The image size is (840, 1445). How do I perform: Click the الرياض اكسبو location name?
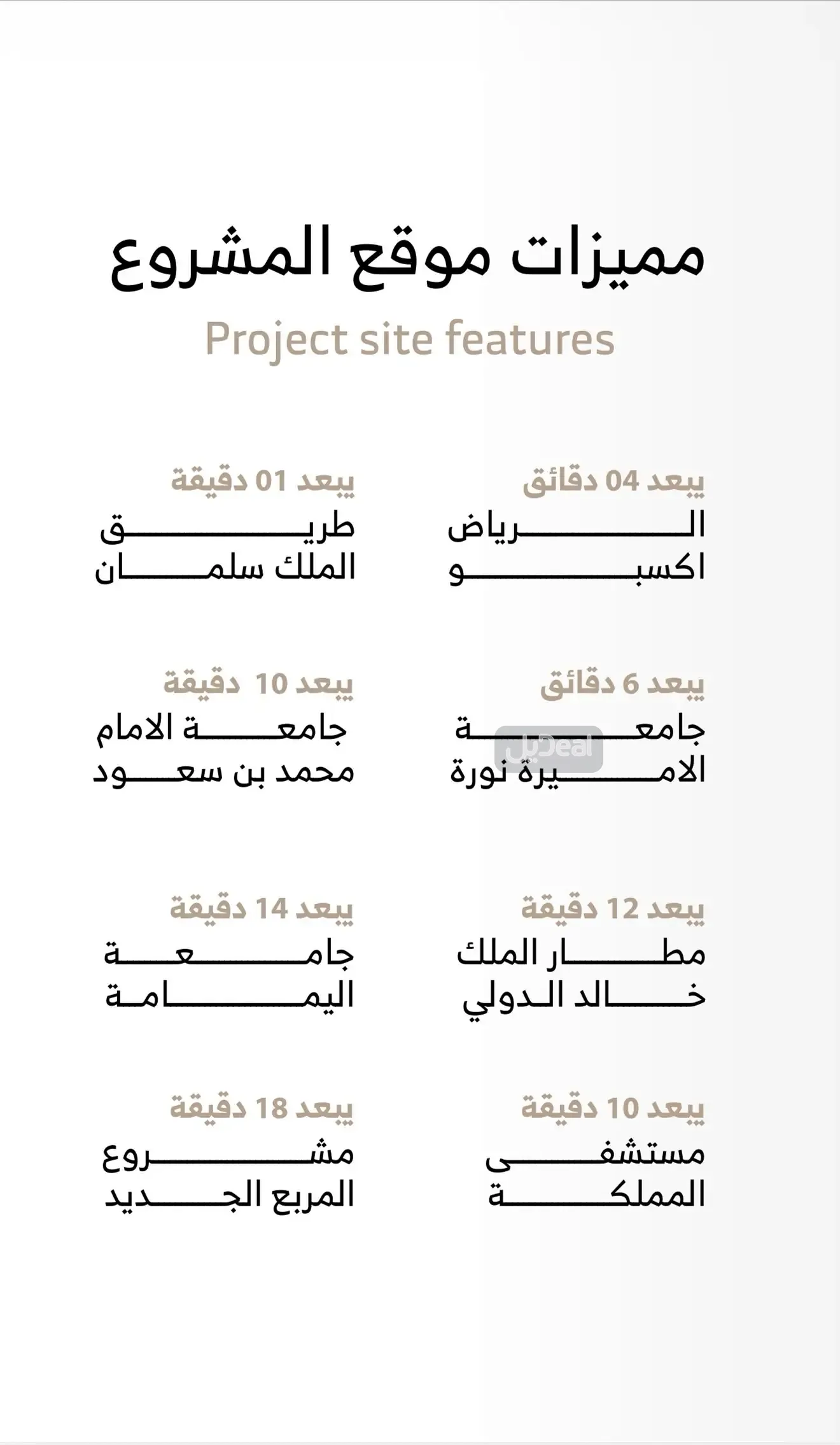(x=577, y=547)
